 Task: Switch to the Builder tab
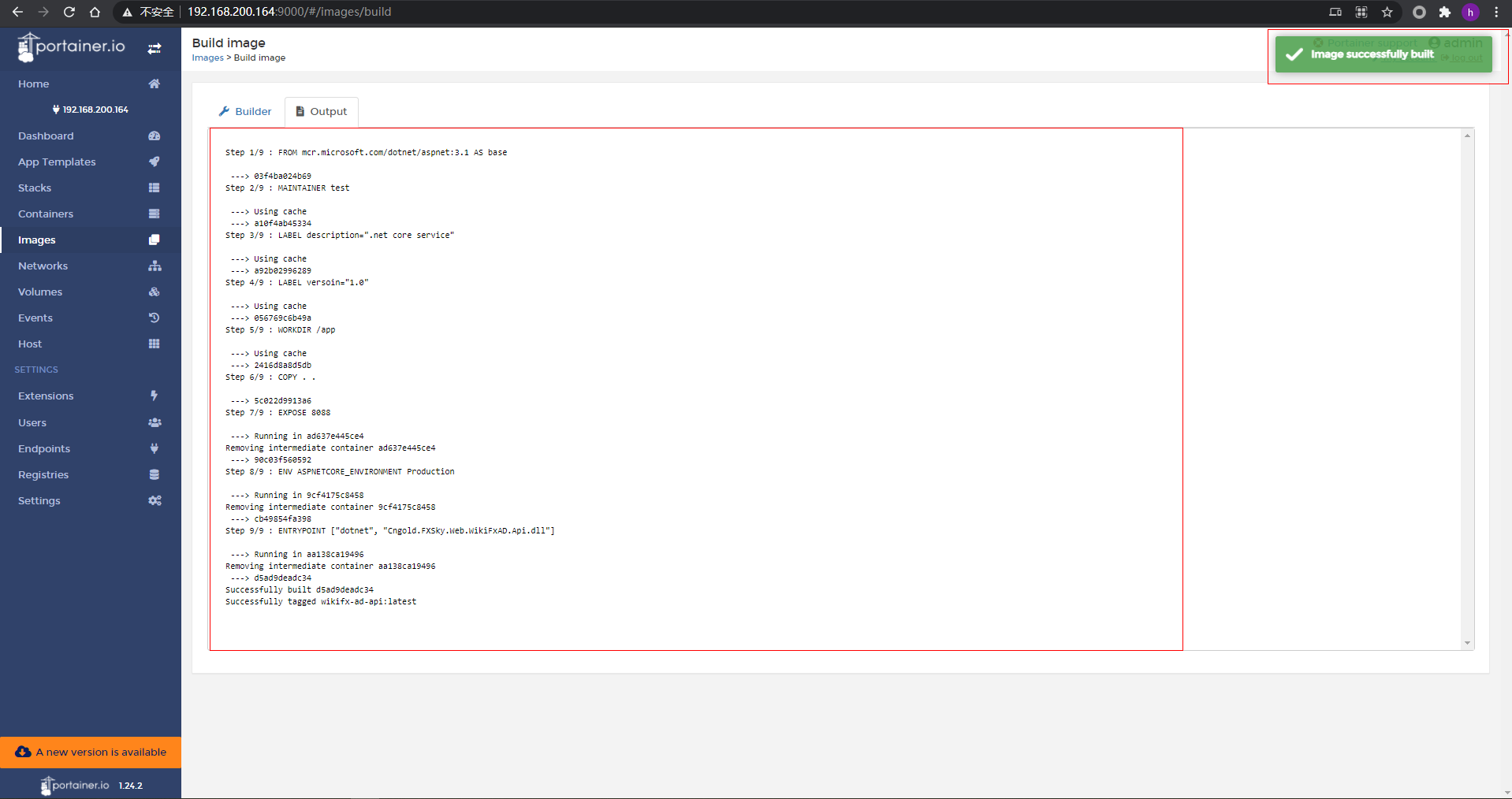245,111
